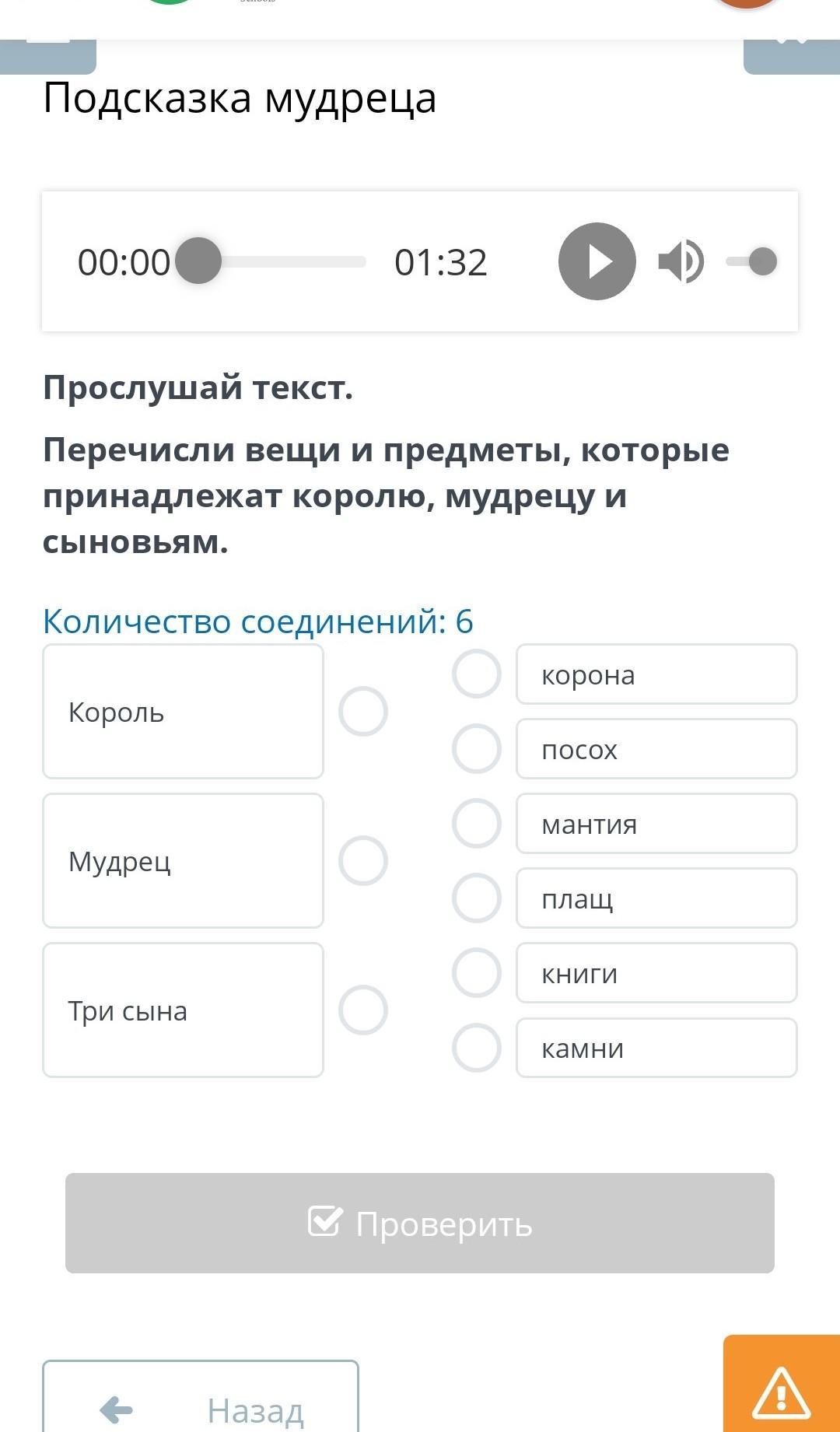Select the circle beside камни
Viewport: 840px width, 1432px height.
click(x=477, y=1047)
